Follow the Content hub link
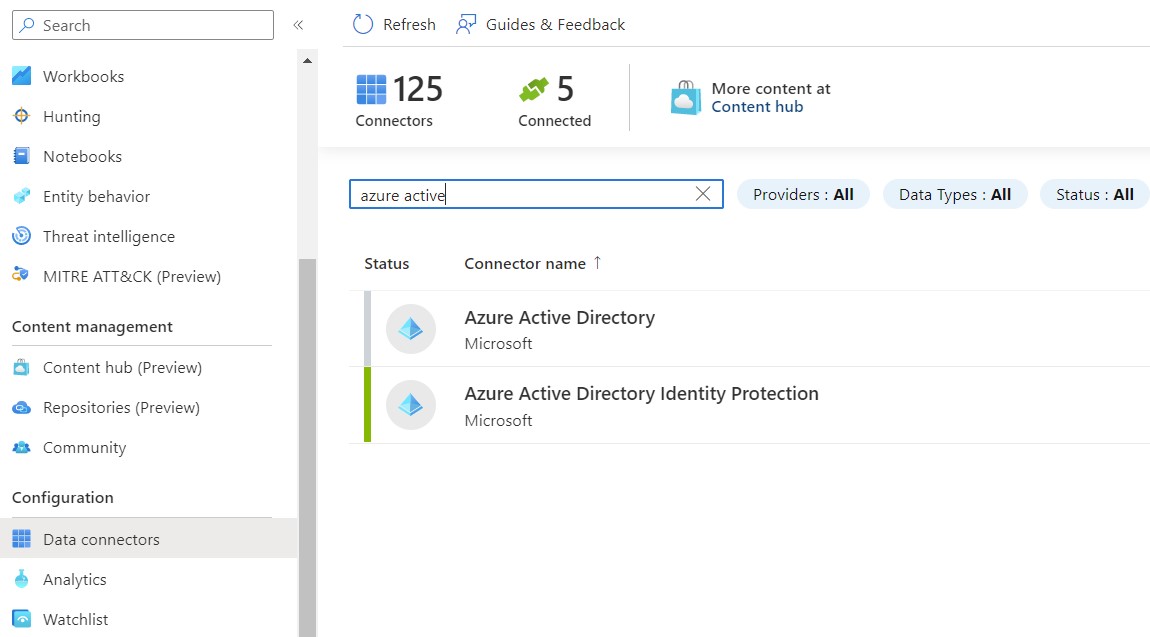This screenshot has height=637, width=1150. click(x=757, y=107)
